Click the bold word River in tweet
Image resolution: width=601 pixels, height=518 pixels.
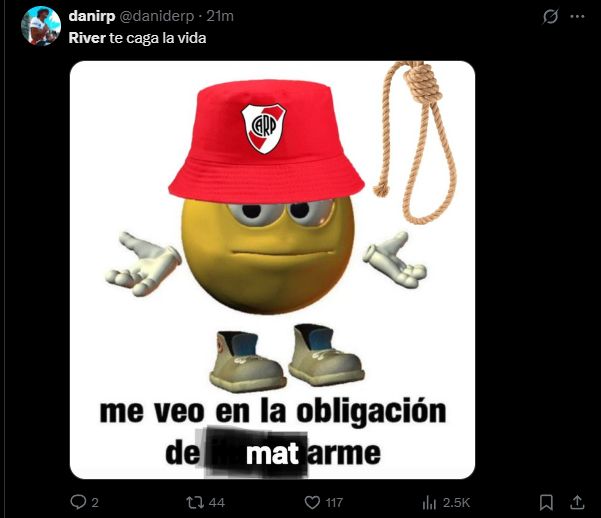pyautogui.click(x=87, y=38)
